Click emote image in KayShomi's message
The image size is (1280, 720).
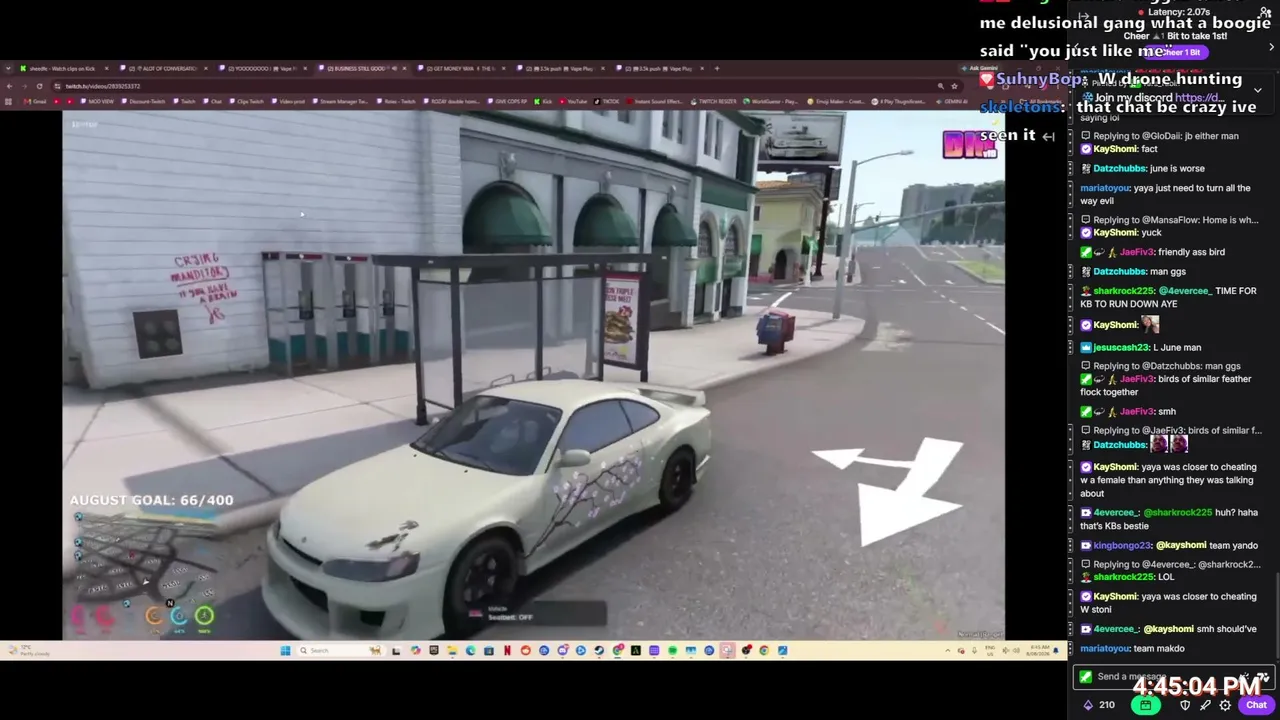[x=1151, y=325]
